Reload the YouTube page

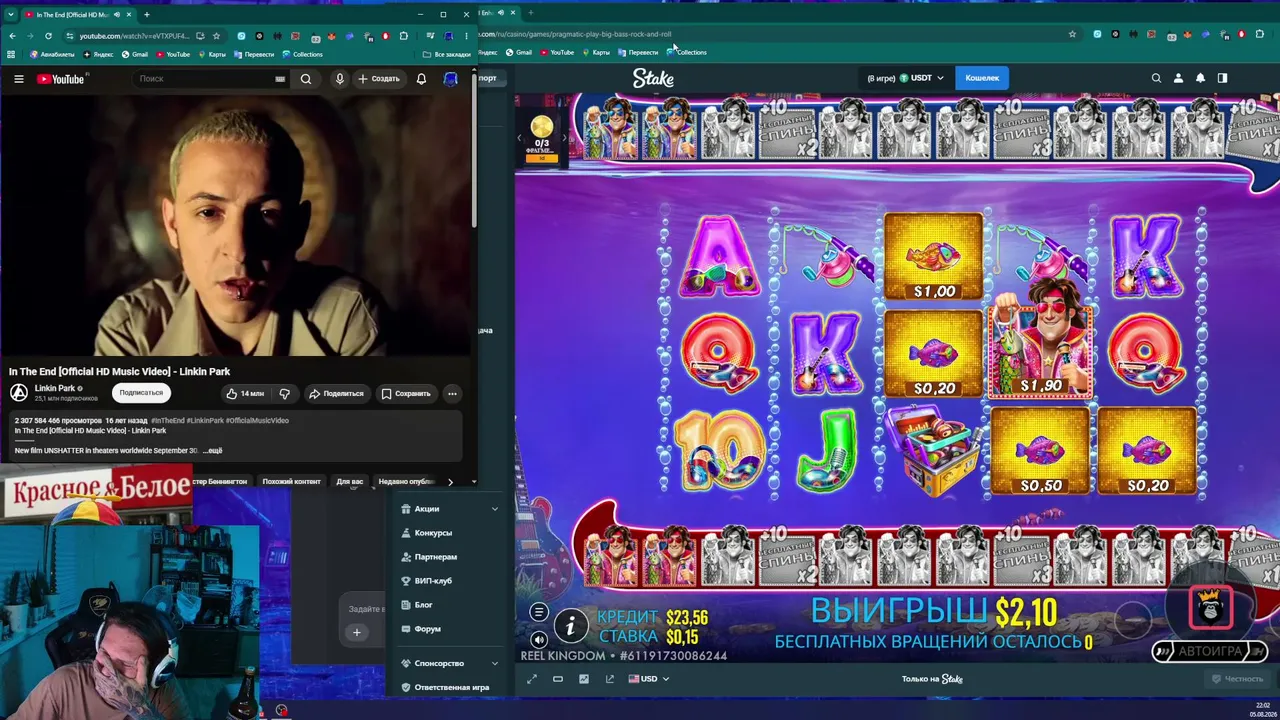(48, 36)
